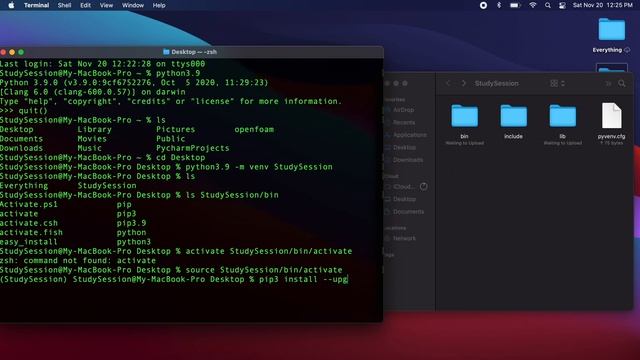Screen dimensions: 640x360
Task: Click Terminal title 'Desktop — -zsh'
Action: (x=194, y=52)
